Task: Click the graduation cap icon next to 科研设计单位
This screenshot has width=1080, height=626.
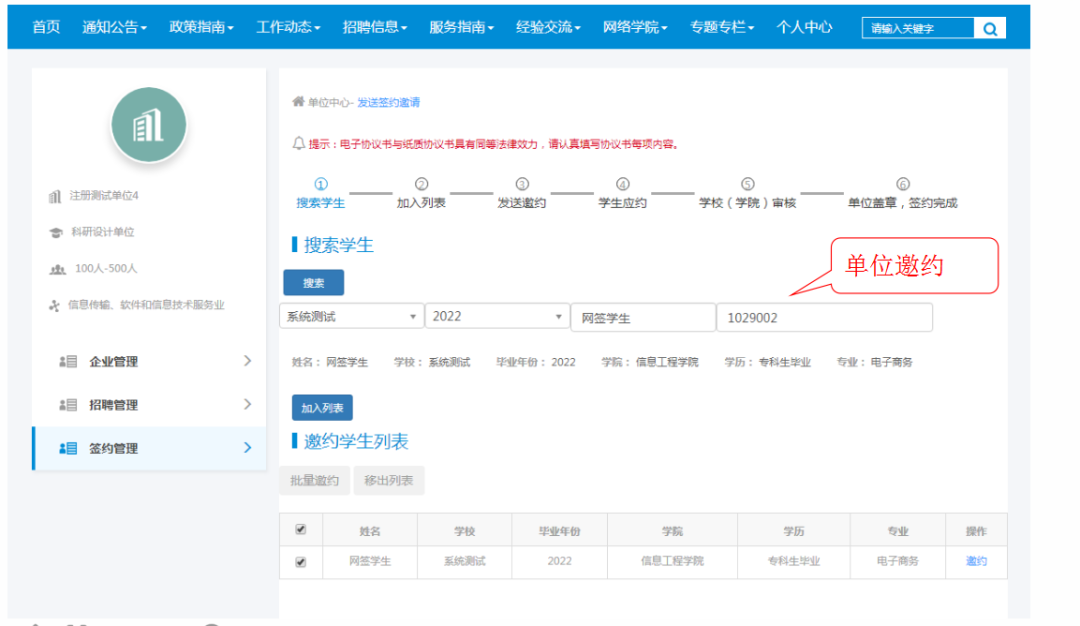Action: [x=56, y=232]
